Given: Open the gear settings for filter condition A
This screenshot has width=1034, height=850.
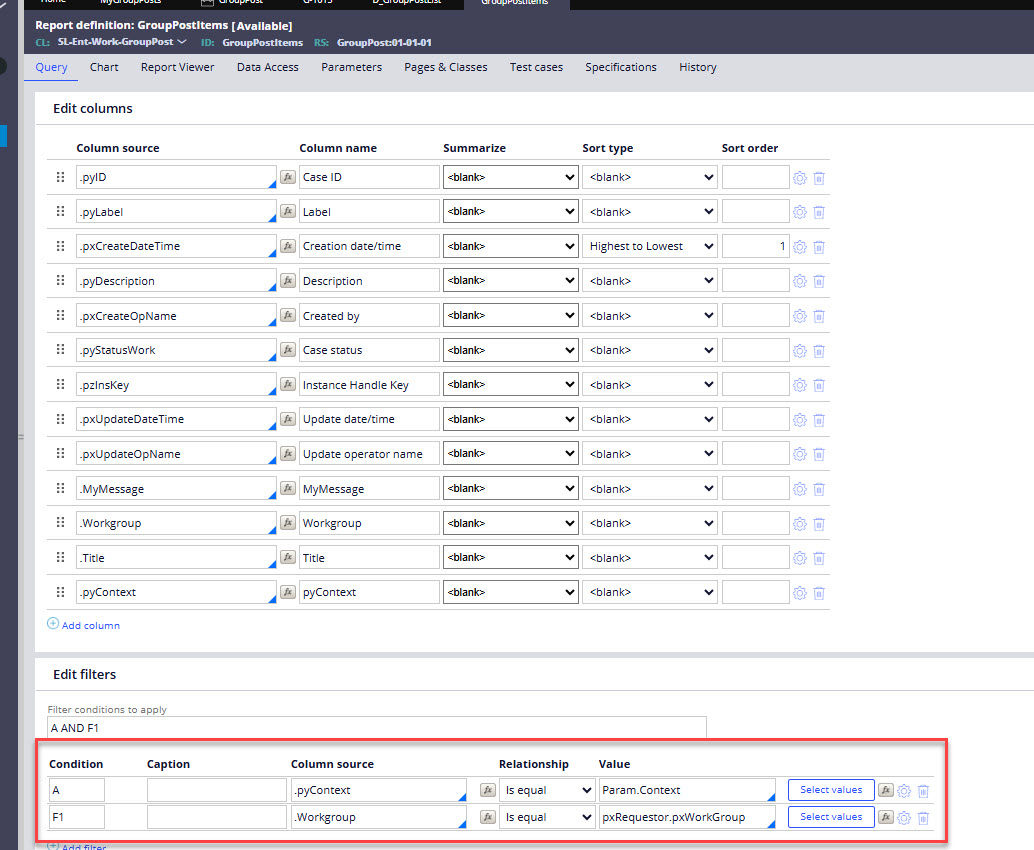Looking at the screenshot, I should (x=904, y=790).
